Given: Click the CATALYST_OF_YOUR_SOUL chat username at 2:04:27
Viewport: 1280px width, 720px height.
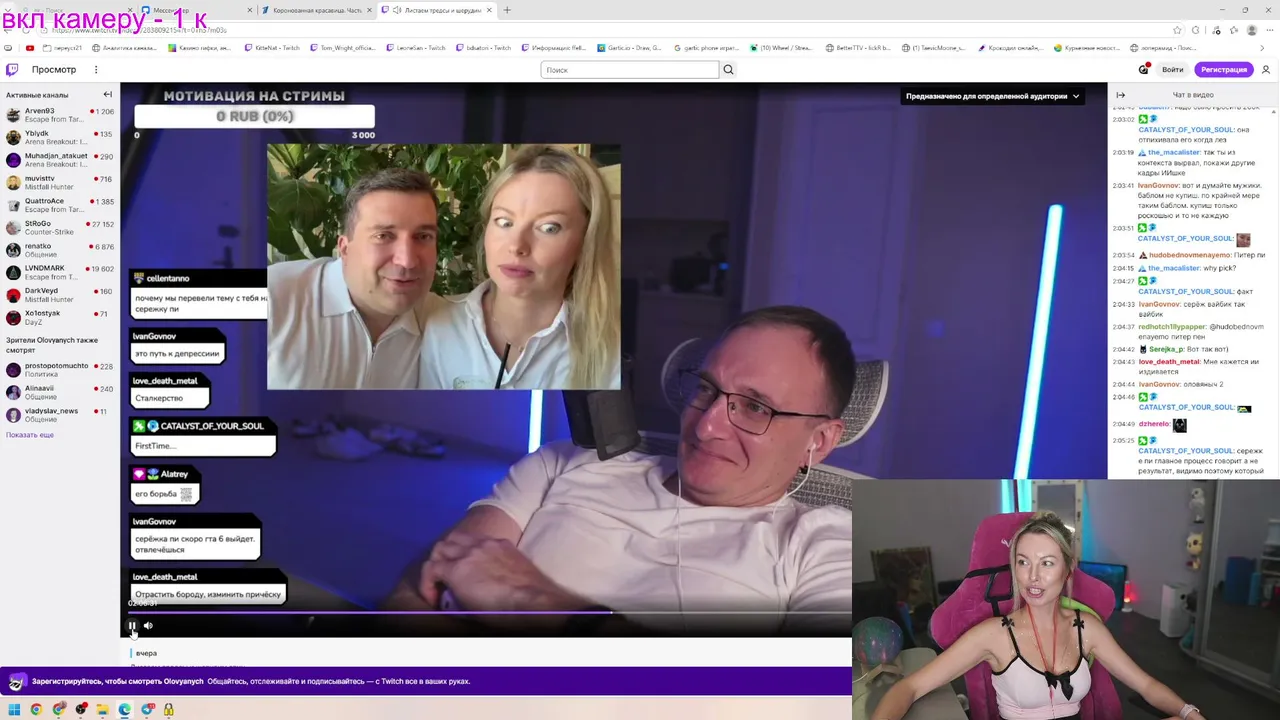Looking at the screenshot, I should (x=1186, y=291).
